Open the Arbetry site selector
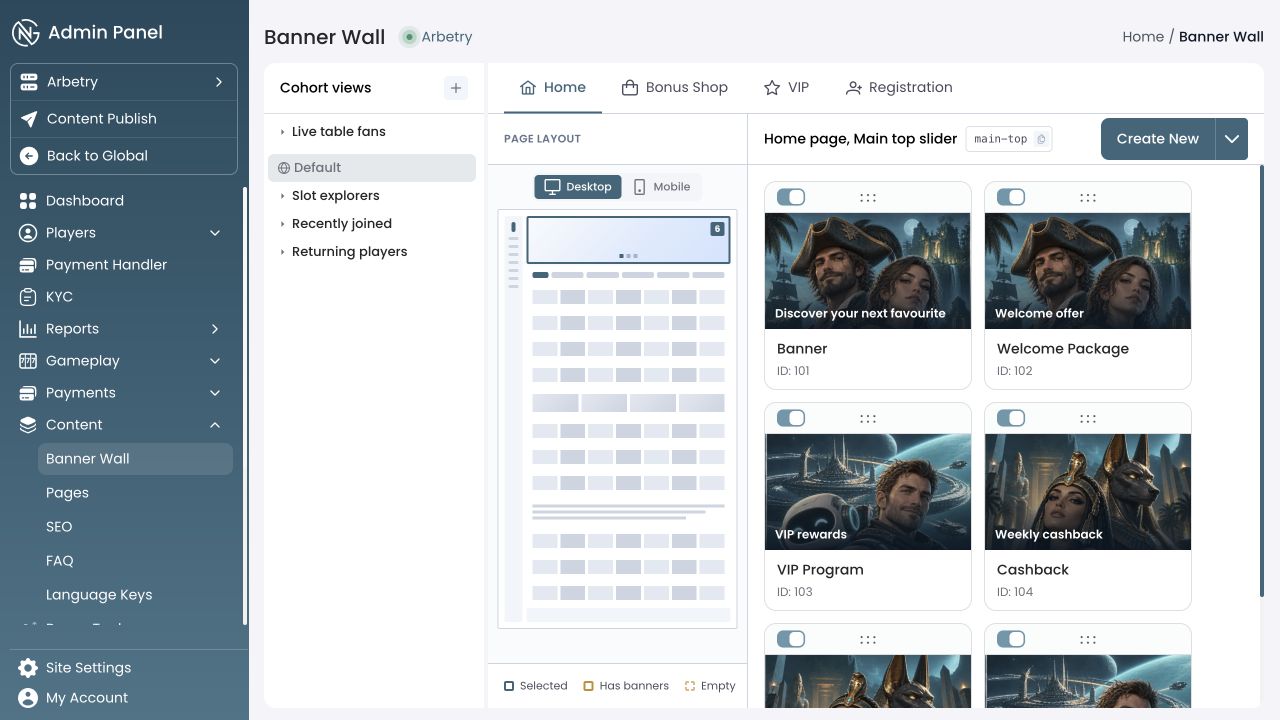Image resolution: width=1280 pixels, height=720 pixels. (x=124, y=82)
